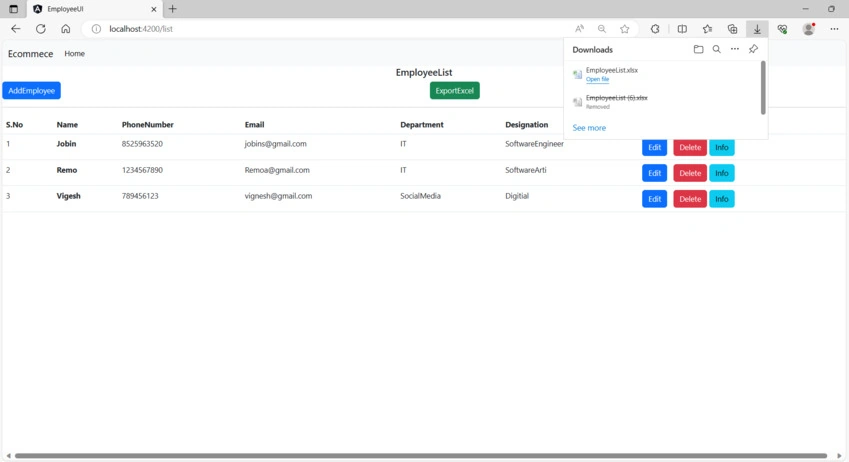Toggle the Downloads toolbar icon
This screenshot has width=849, height=462.
click(x=757, y=29)
